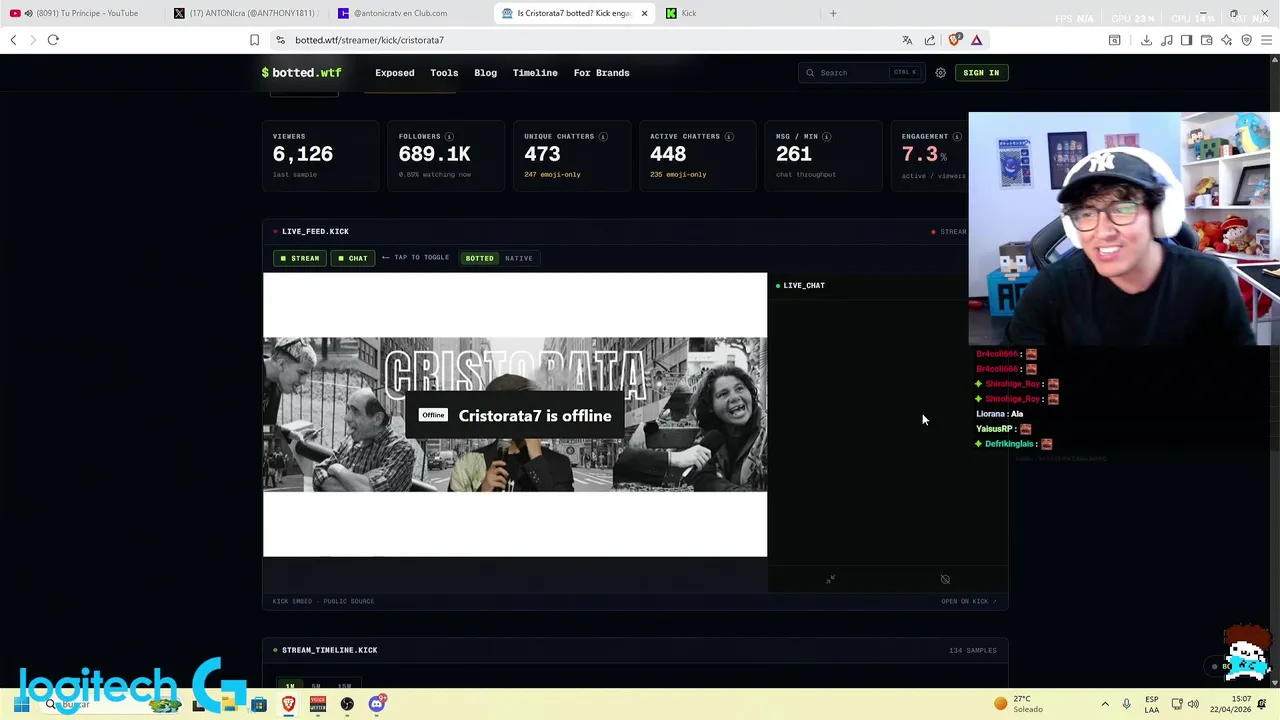Click the Cristorata7 offline stream embed

click(515, 415)
